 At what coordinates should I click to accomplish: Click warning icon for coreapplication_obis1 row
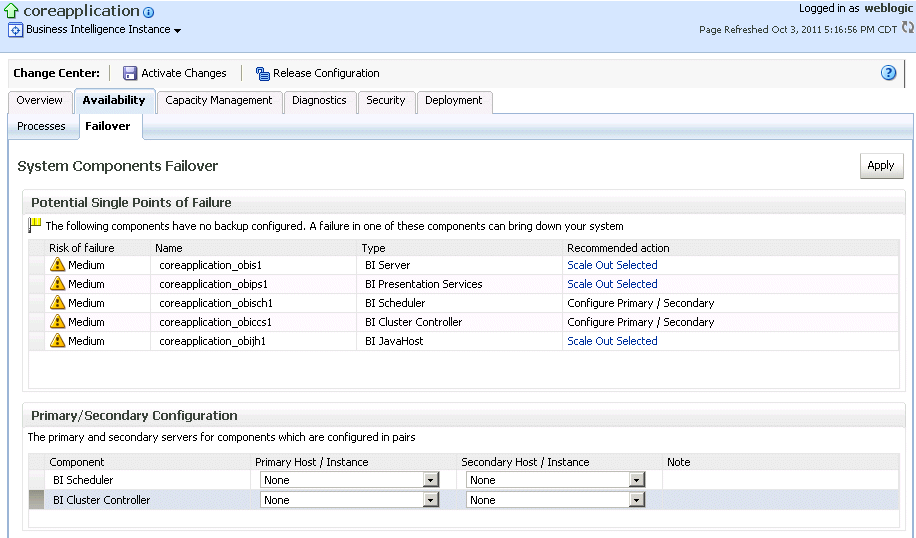(57, 265)
